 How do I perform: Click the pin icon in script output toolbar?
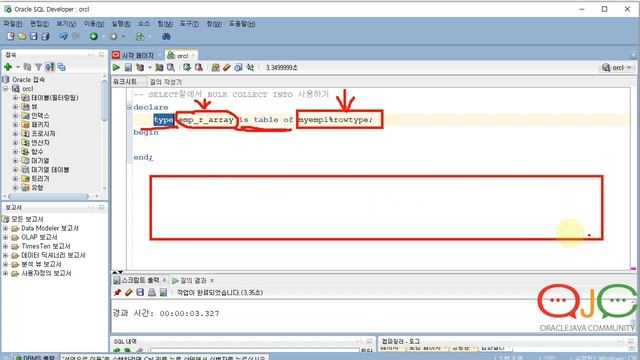[118, 292]
